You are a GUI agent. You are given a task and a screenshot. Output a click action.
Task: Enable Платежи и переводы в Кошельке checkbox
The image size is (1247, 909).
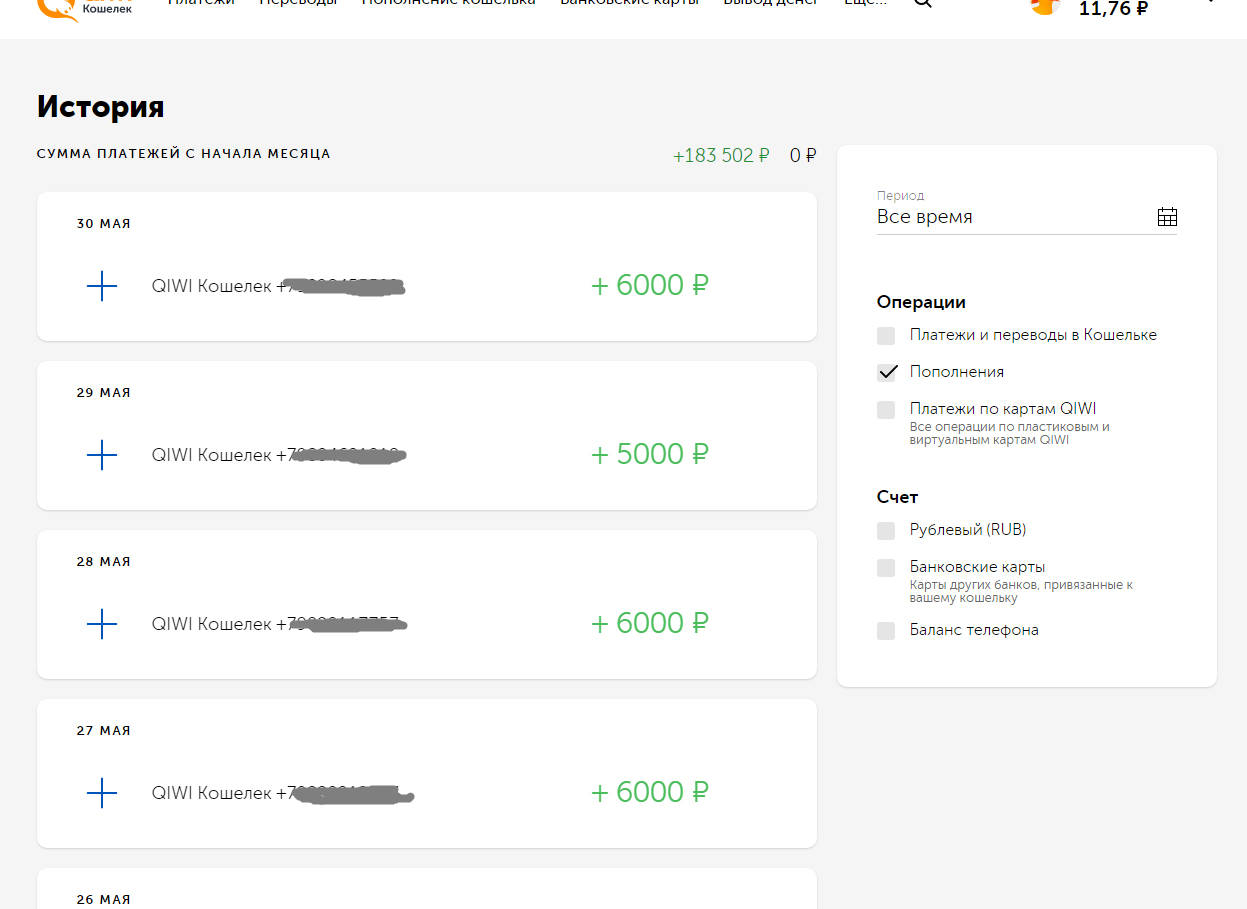click(886, 336)
